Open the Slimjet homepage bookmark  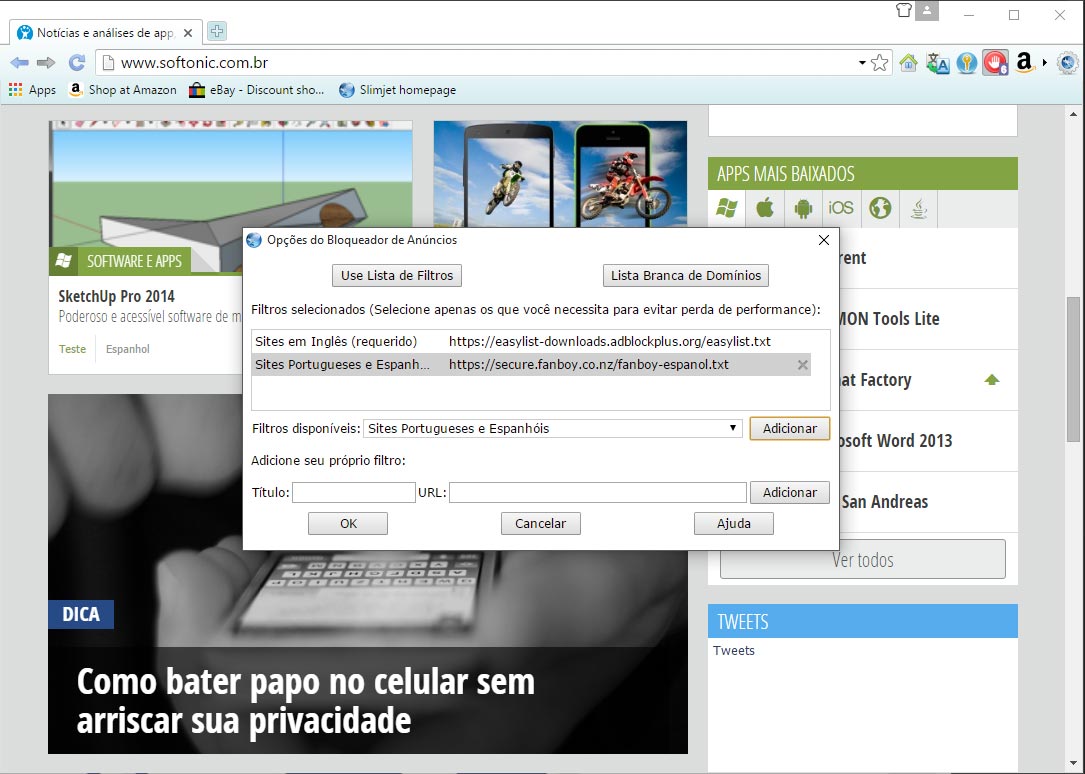(x=398, y=90)
